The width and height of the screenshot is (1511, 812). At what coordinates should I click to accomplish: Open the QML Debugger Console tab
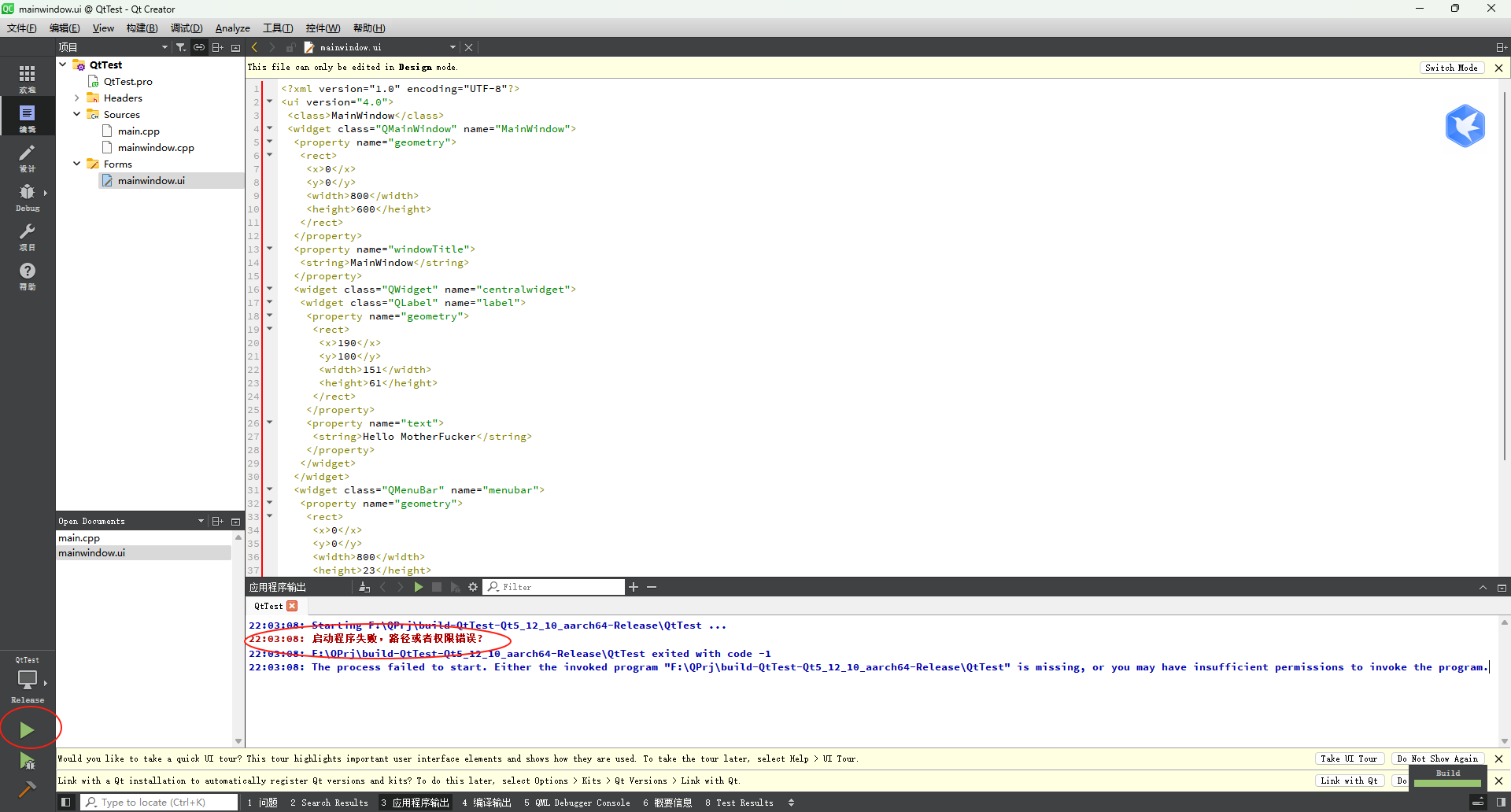click(577, 803)
